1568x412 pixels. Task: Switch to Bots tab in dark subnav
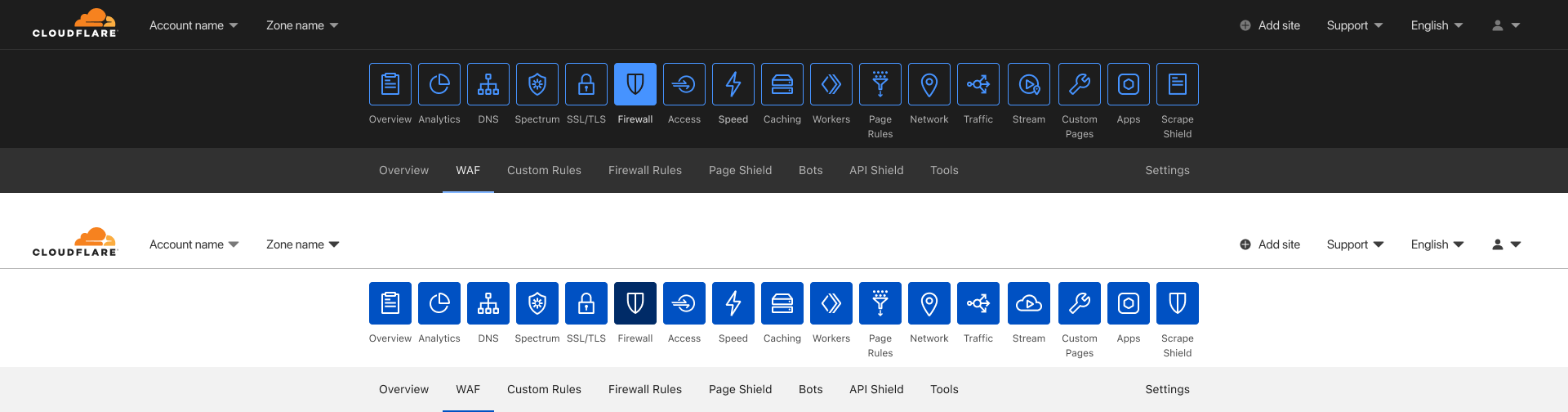pyautogui.click(x=811, y=170)
